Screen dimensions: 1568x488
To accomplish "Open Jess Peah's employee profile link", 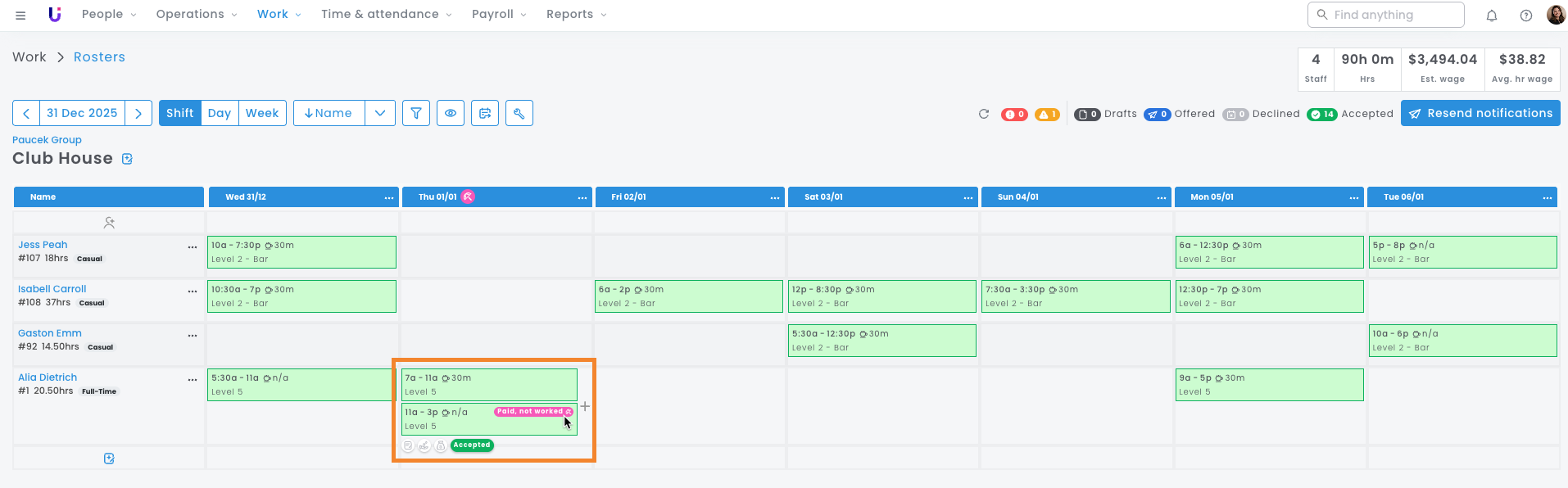I will [x=43, y=245].
